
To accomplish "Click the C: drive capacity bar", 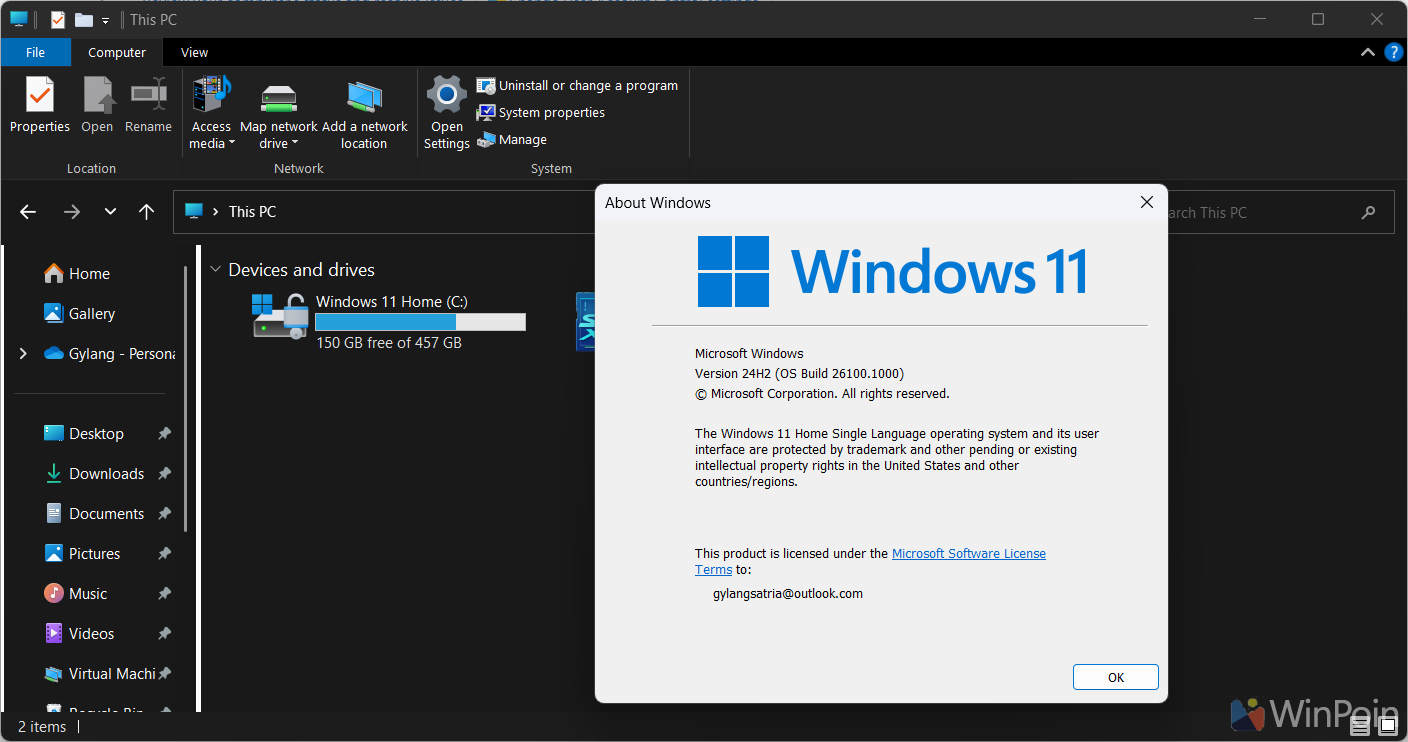I will (420, 322).
